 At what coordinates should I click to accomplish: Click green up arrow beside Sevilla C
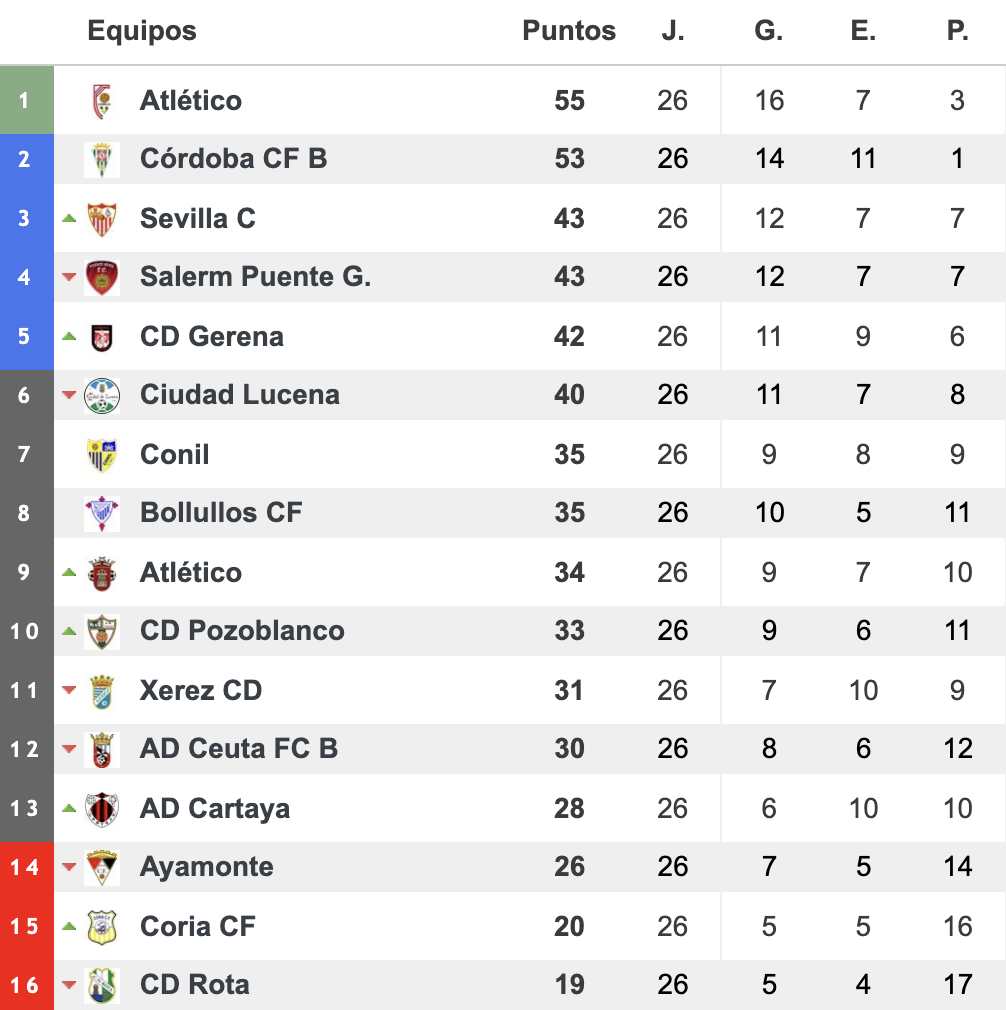click(69, 219)
